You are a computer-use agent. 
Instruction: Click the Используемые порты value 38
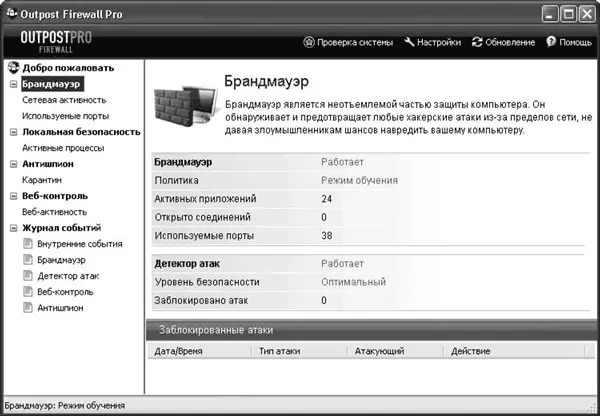[326, 235]
